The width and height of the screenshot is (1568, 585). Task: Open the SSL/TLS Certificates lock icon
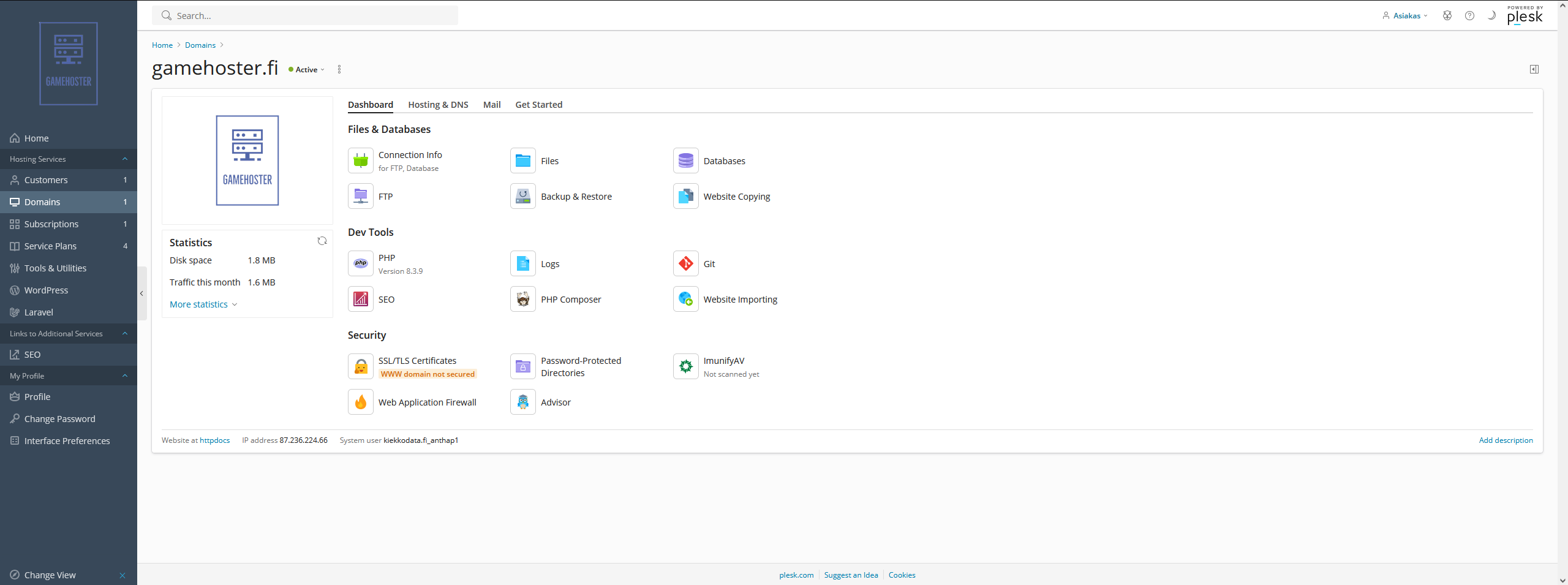(361, 366)
